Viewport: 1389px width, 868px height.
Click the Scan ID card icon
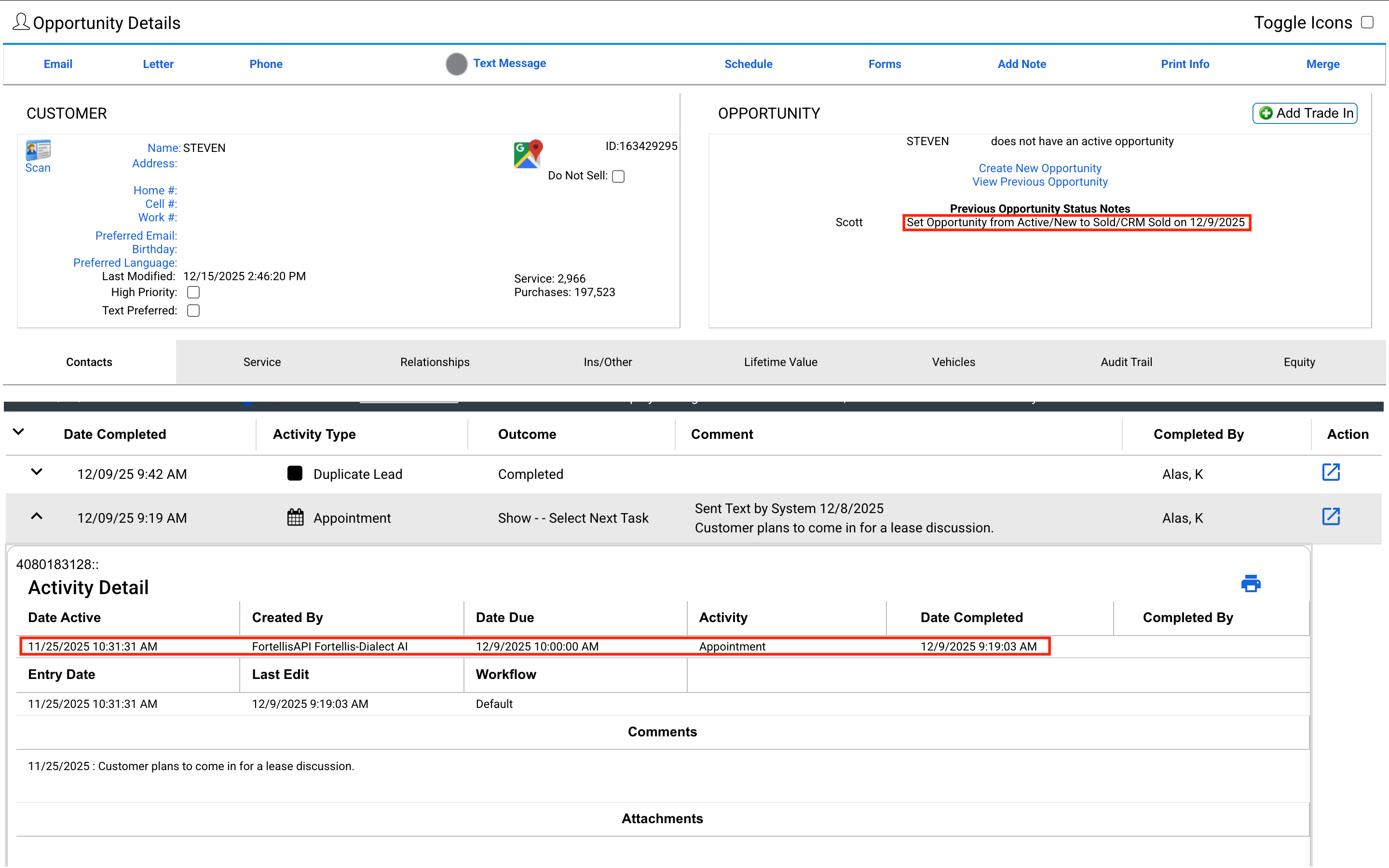point(38,150)
